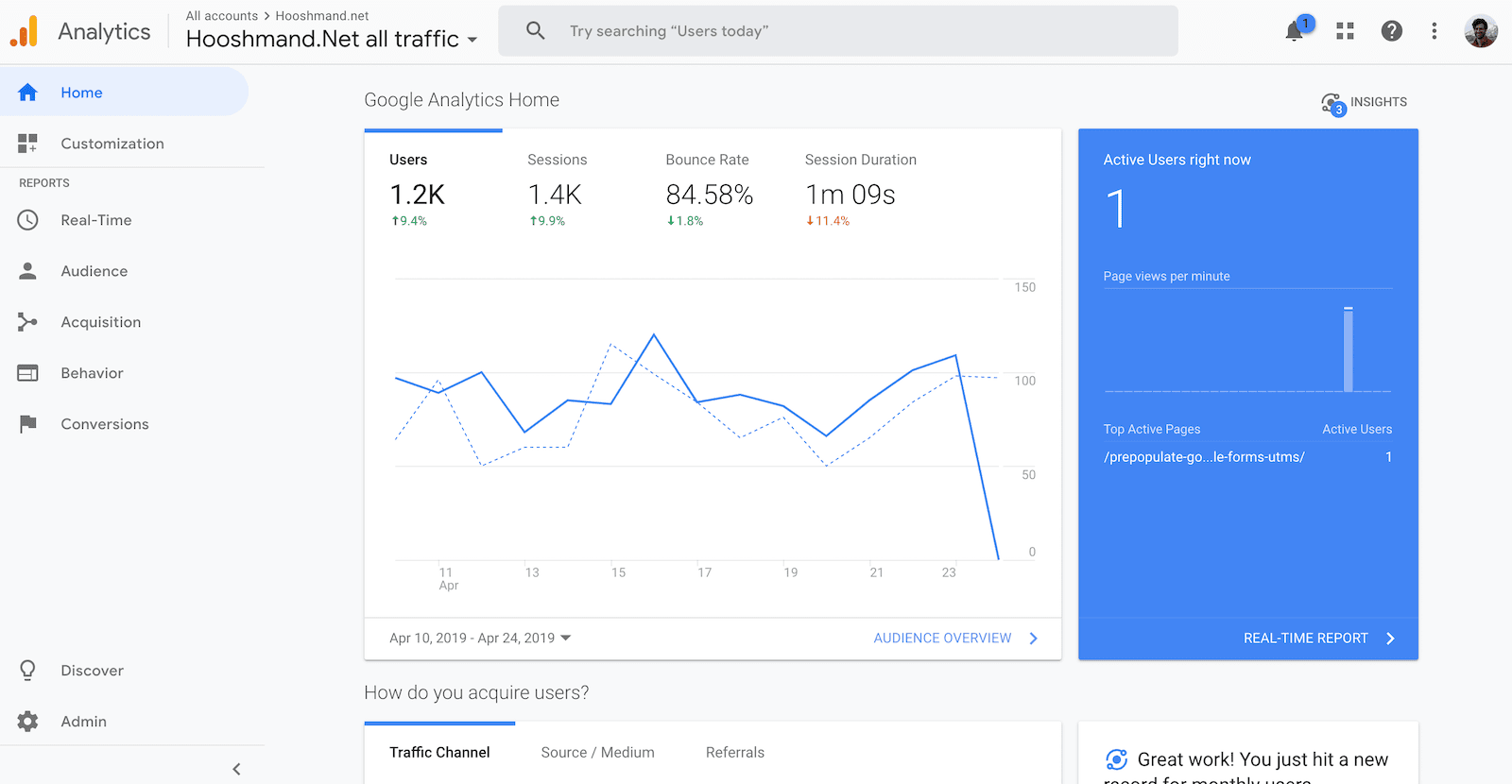Click the search magnifier icon
Viewport: 1512px width, 784px height.
(536, 30)
